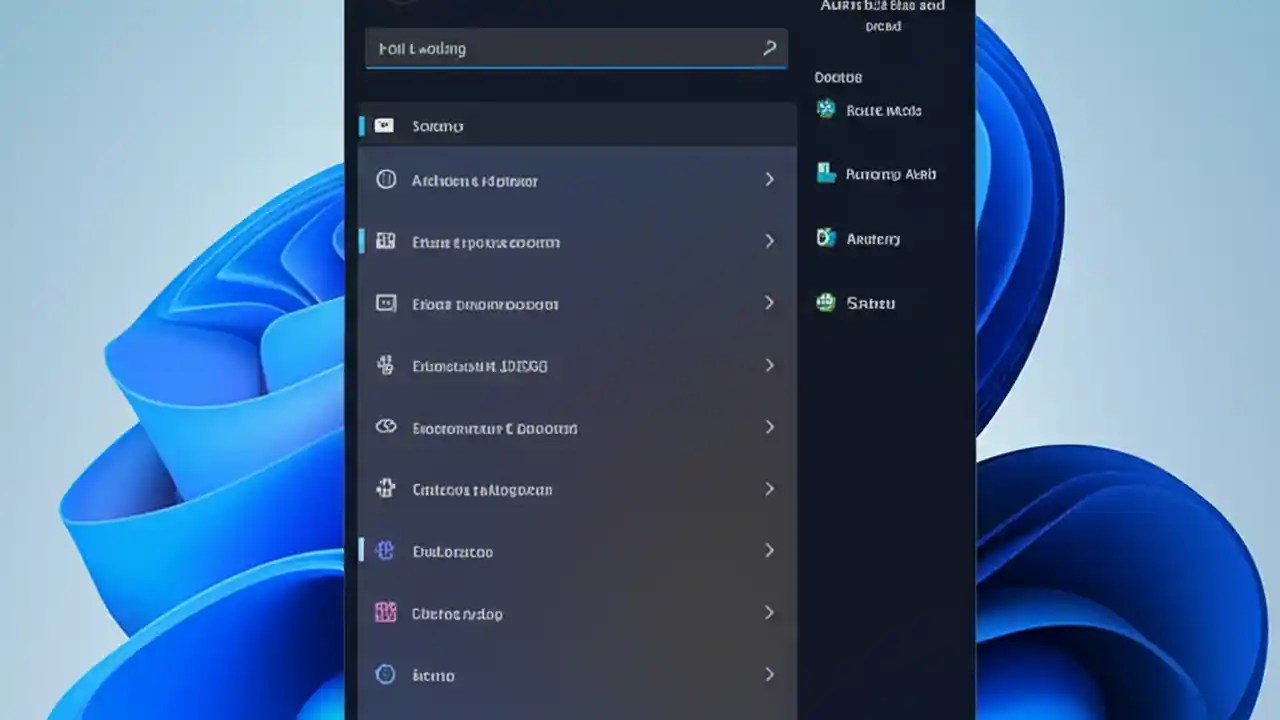Expand the arrow on the bottom settings row

pos(769,674)
